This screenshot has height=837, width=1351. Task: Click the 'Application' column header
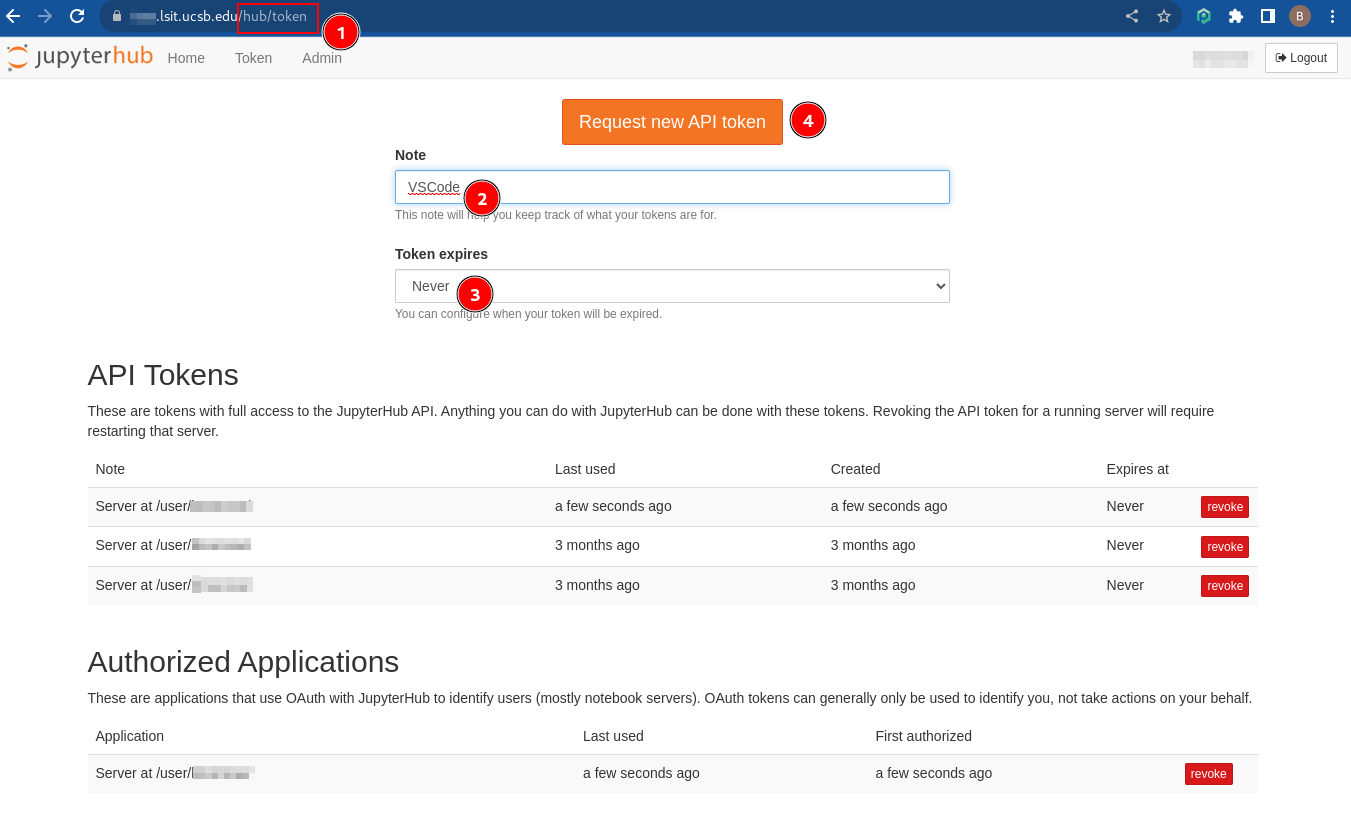click(x=130, y=736)
